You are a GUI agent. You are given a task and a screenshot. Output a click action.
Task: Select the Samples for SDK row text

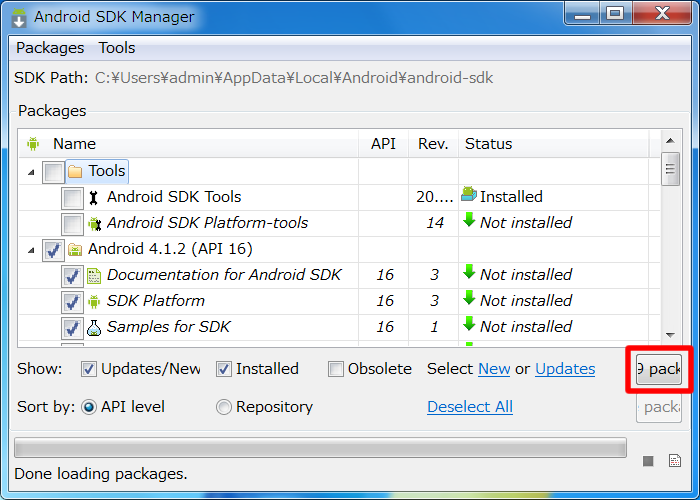point(168,327)
